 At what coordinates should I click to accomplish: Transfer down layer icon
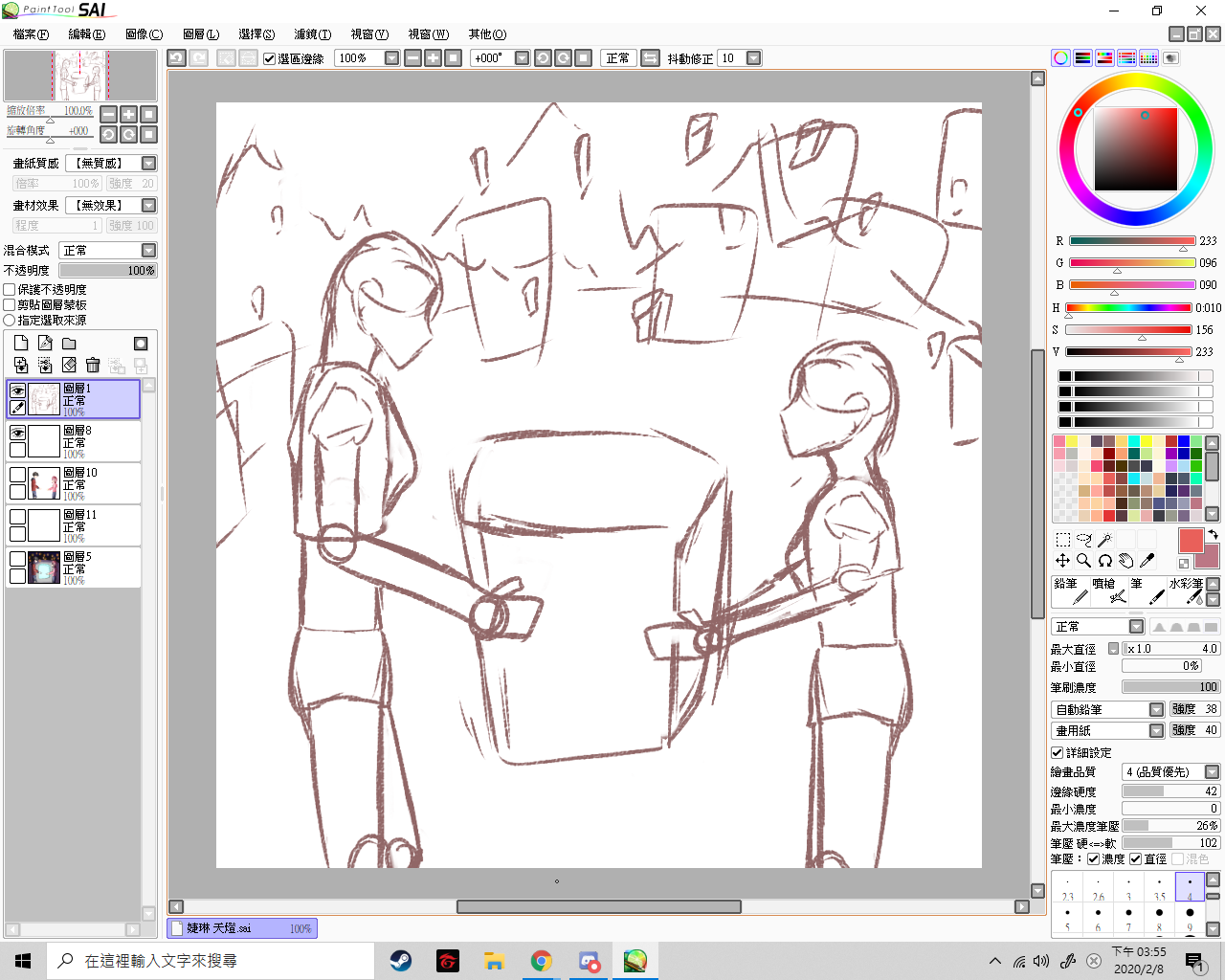coord(21,365)
